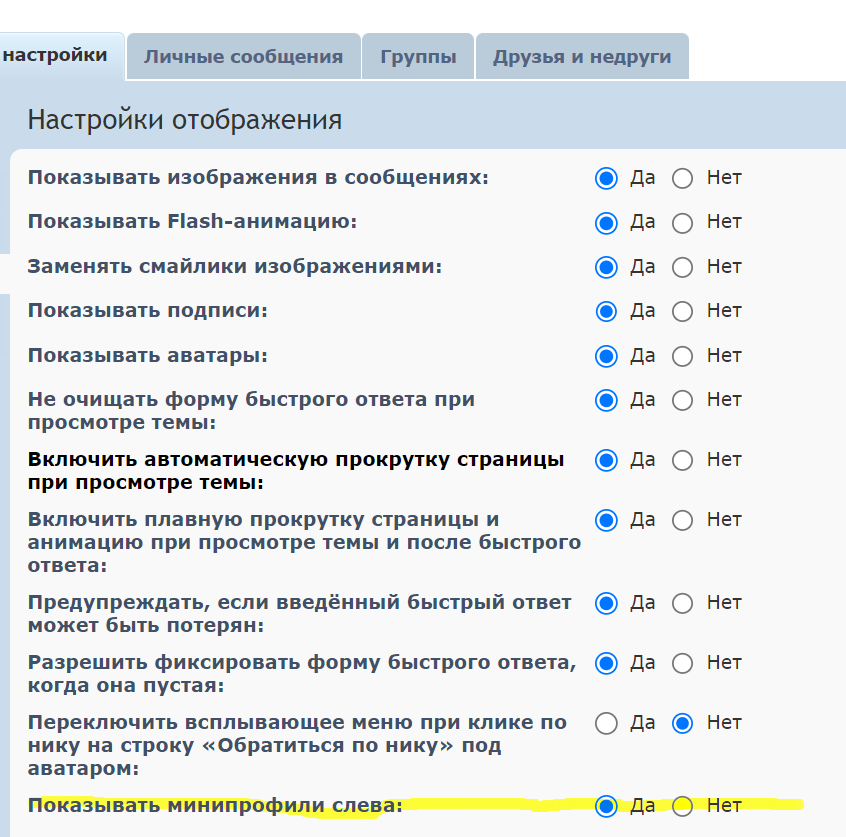Select Да for Предупреждать о потерянном ответе
This screenshot has height=837, width=846.
point(606,603)
